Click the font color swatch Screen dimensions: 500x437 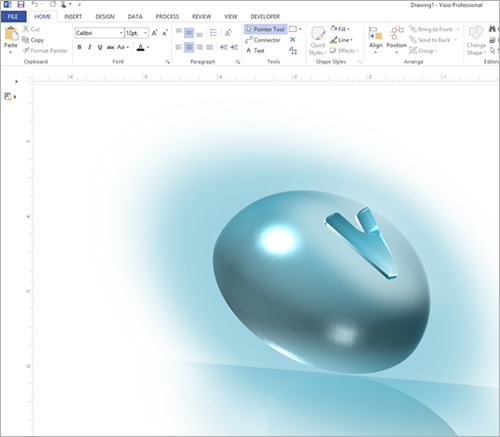pos(140,47)
